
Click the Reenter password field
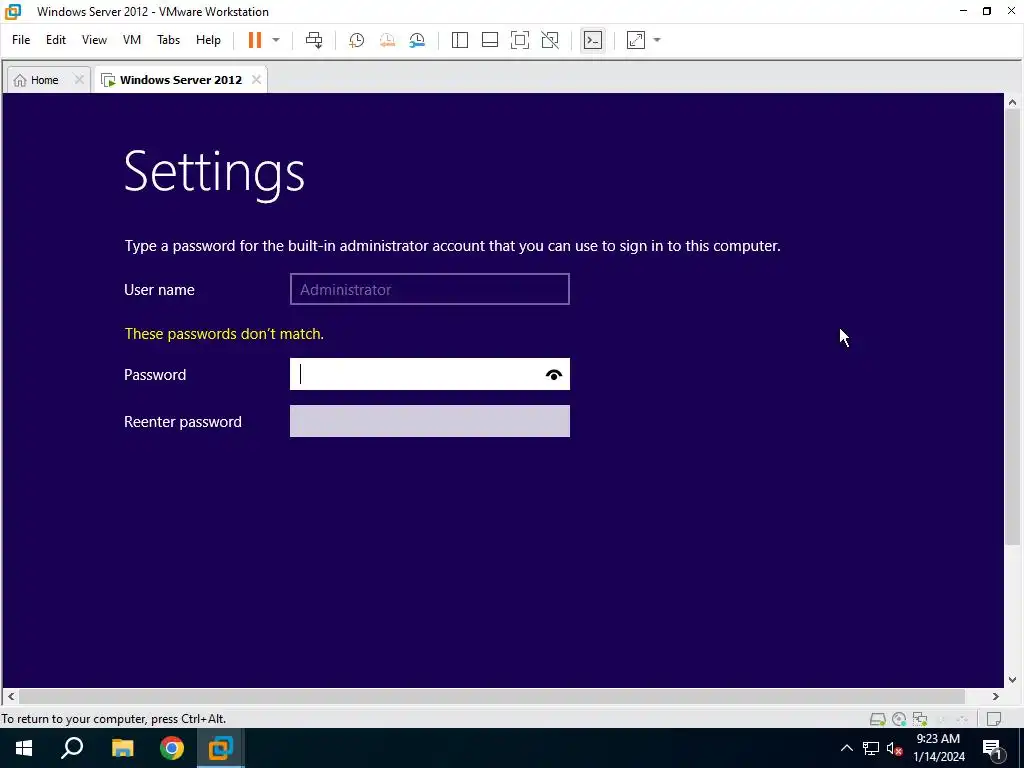click(x=430, y=421)
